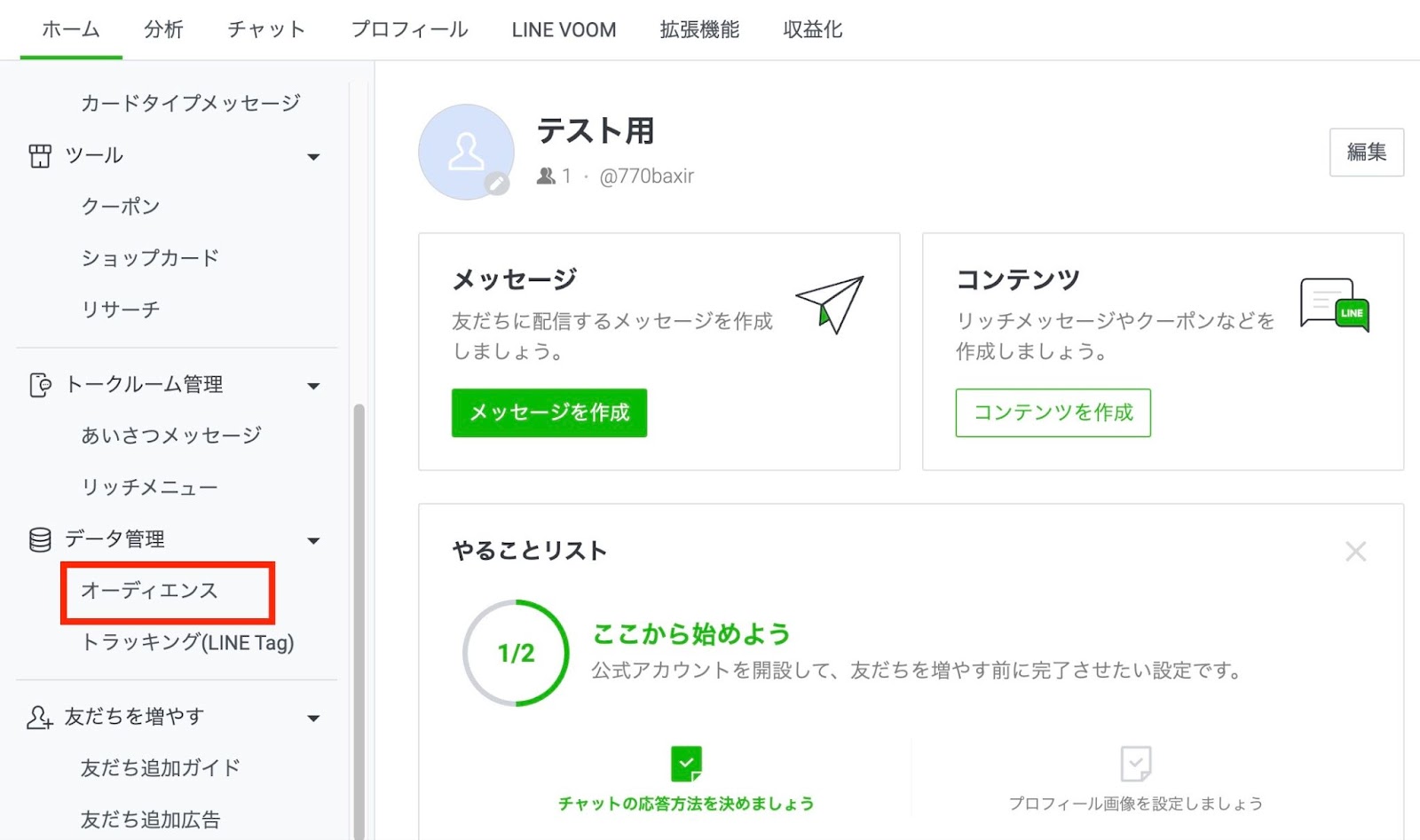The image size is (1420, 840).
Task: Click the テスト用 account name
Action: coord(596,131)
